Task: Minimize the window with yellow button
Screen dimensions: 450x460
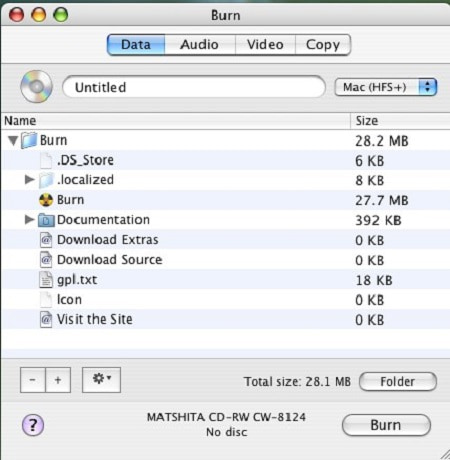Action: click(x=39, y=15)
